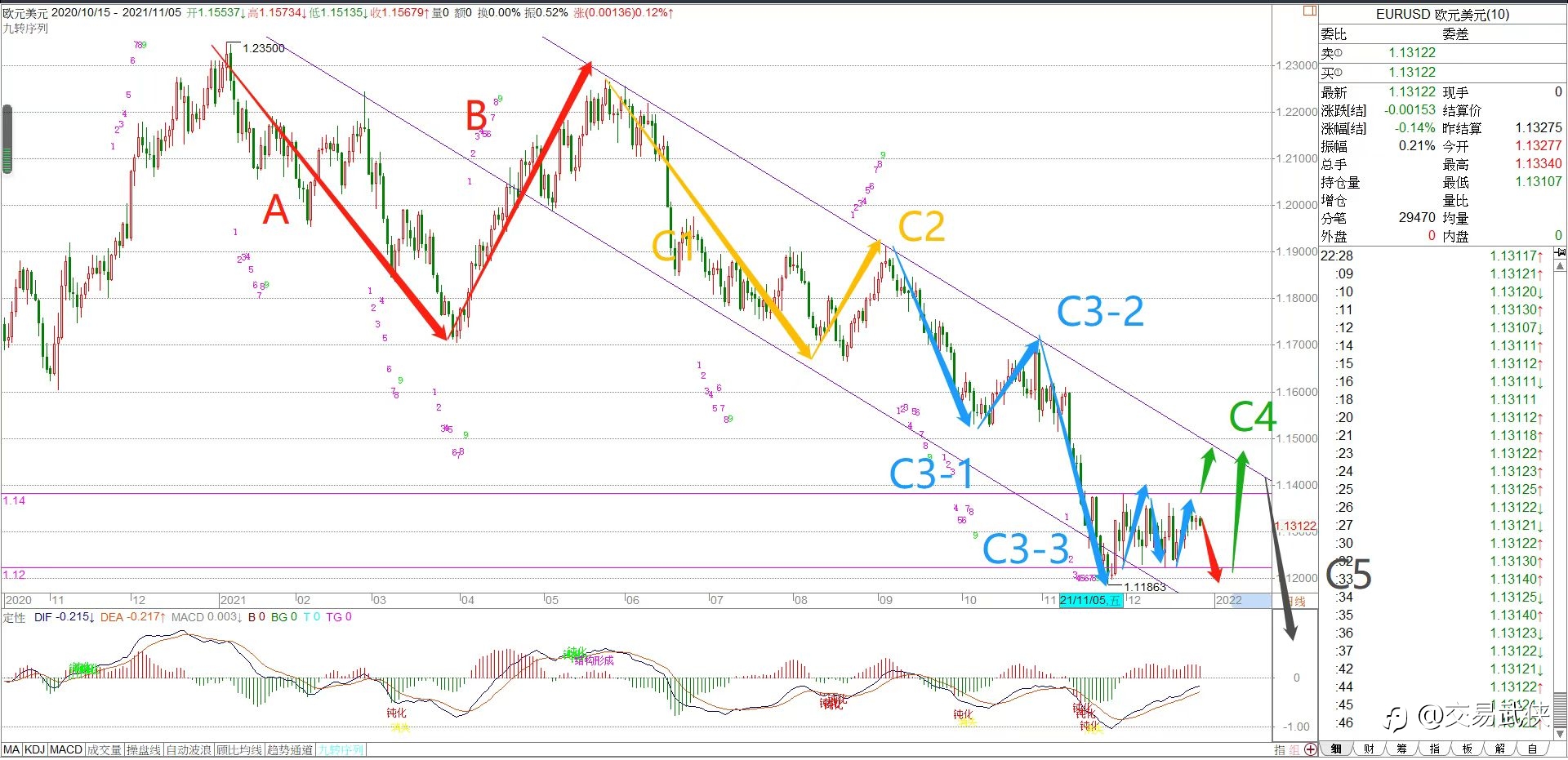Click the DEA -0.217 indicator value

click(133, 617)
